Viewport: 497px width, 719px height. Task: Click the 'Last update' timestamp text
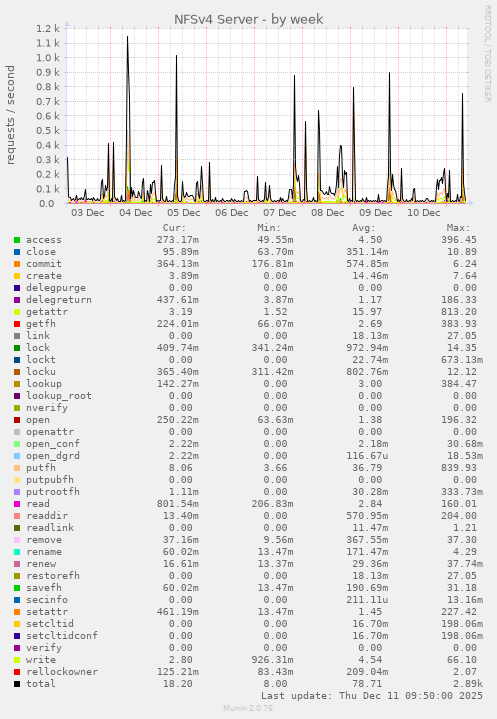click(x=372, y=696)
